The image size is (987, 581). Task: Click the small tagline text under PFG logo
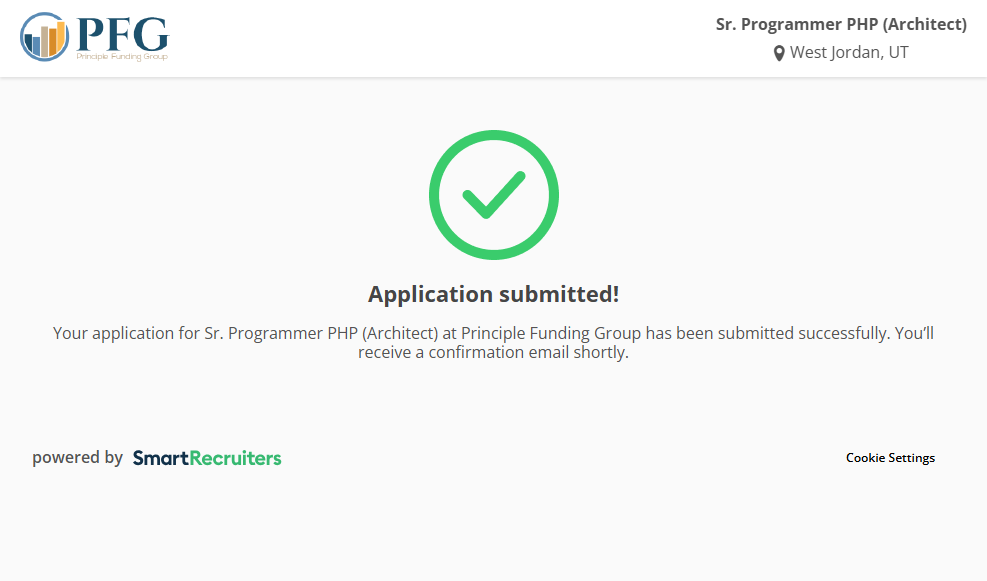[x=122, y=58]
